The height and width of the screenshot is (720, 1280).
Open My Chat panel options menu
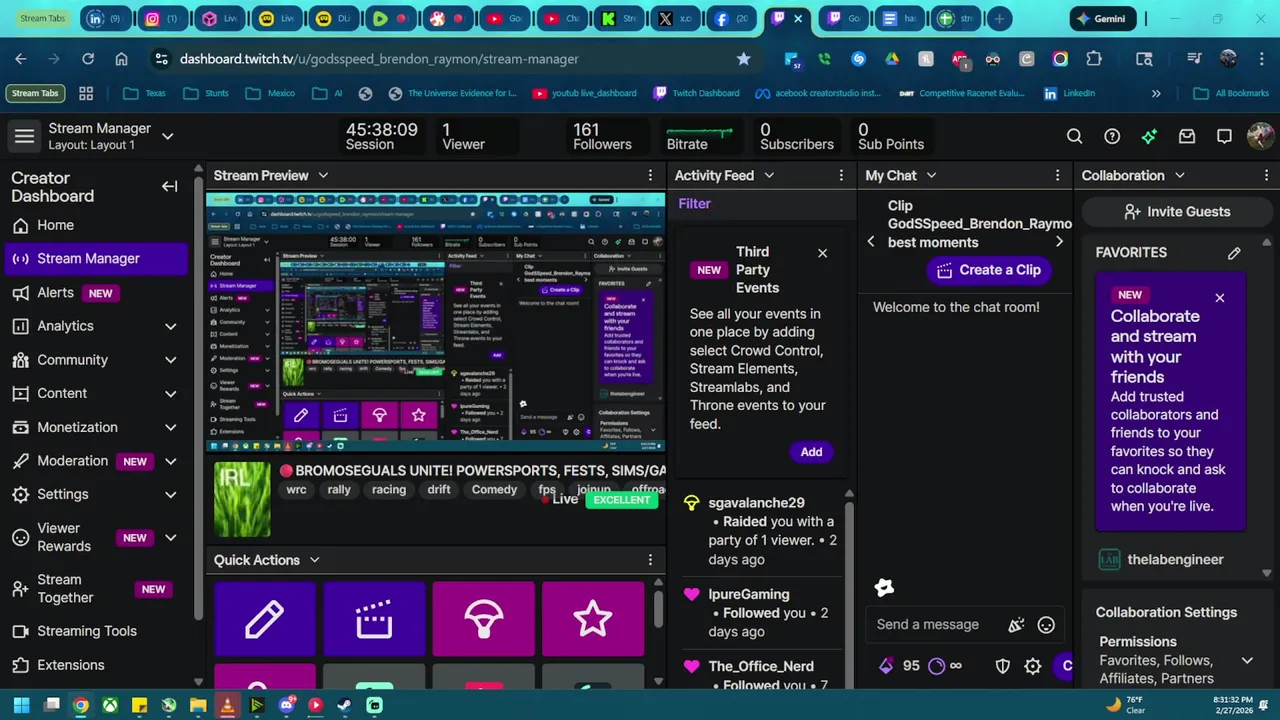(1057, 175)
